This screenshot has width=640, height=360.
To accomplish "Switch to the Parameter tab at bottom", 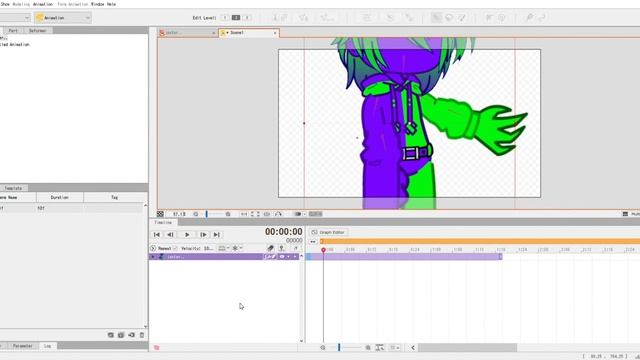I will click(22, 346).
